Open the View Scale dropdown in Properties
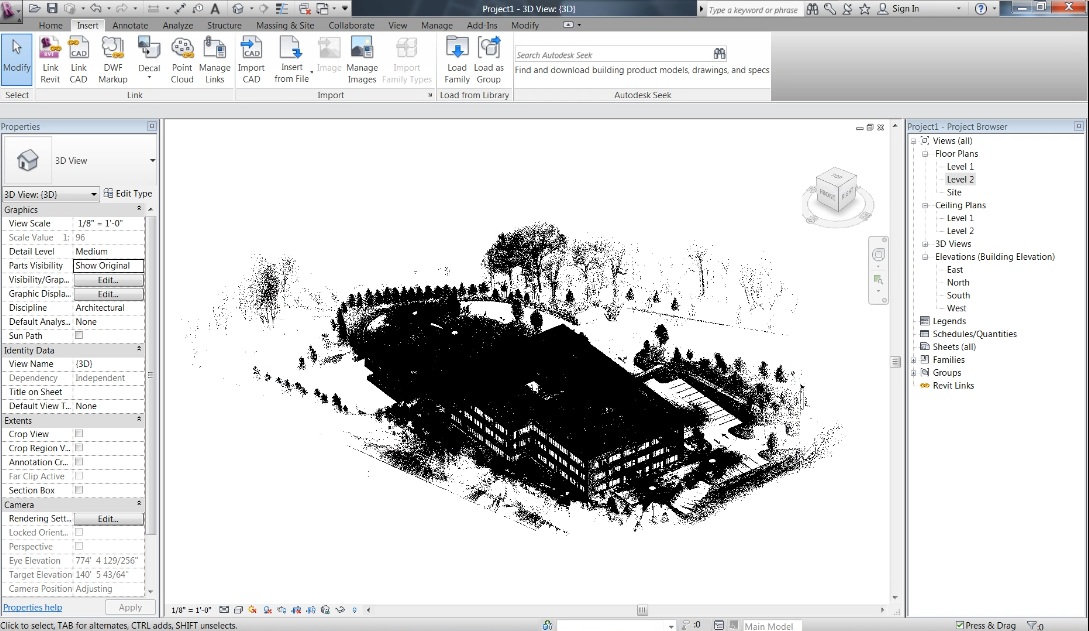 tap(107, 224)
